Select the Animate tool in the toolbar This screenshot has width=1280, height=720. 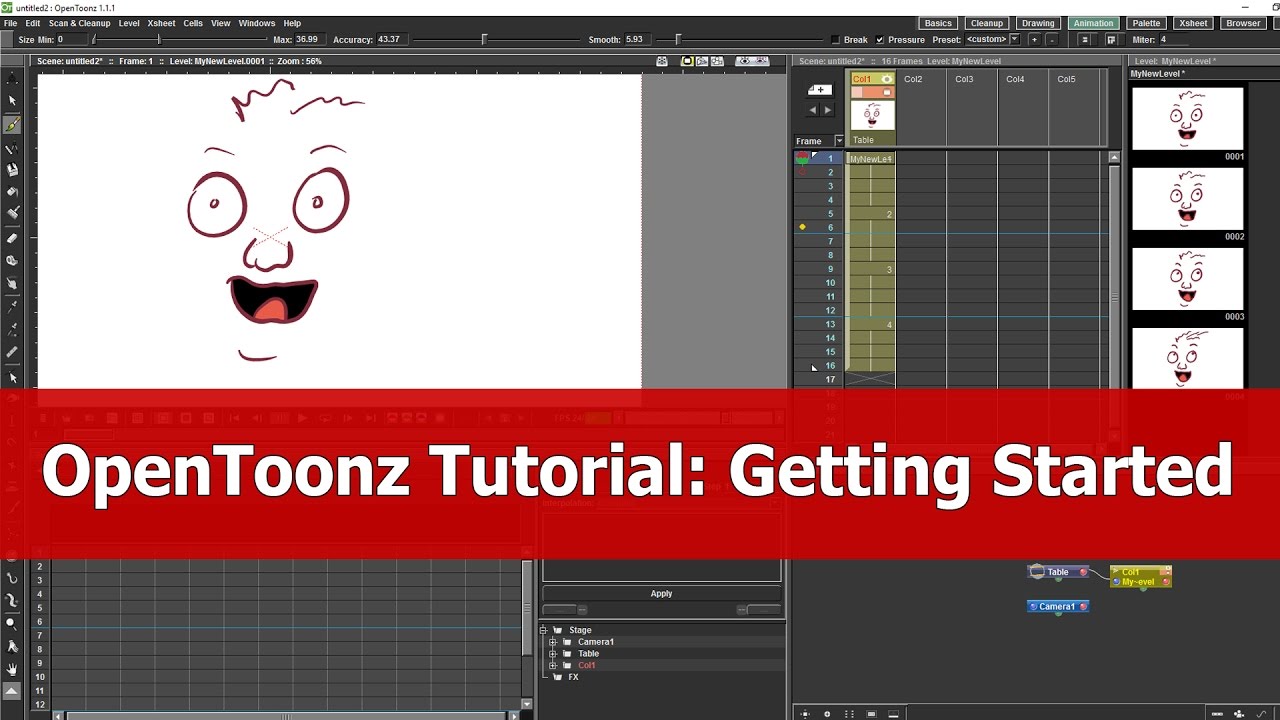(12, 78)
